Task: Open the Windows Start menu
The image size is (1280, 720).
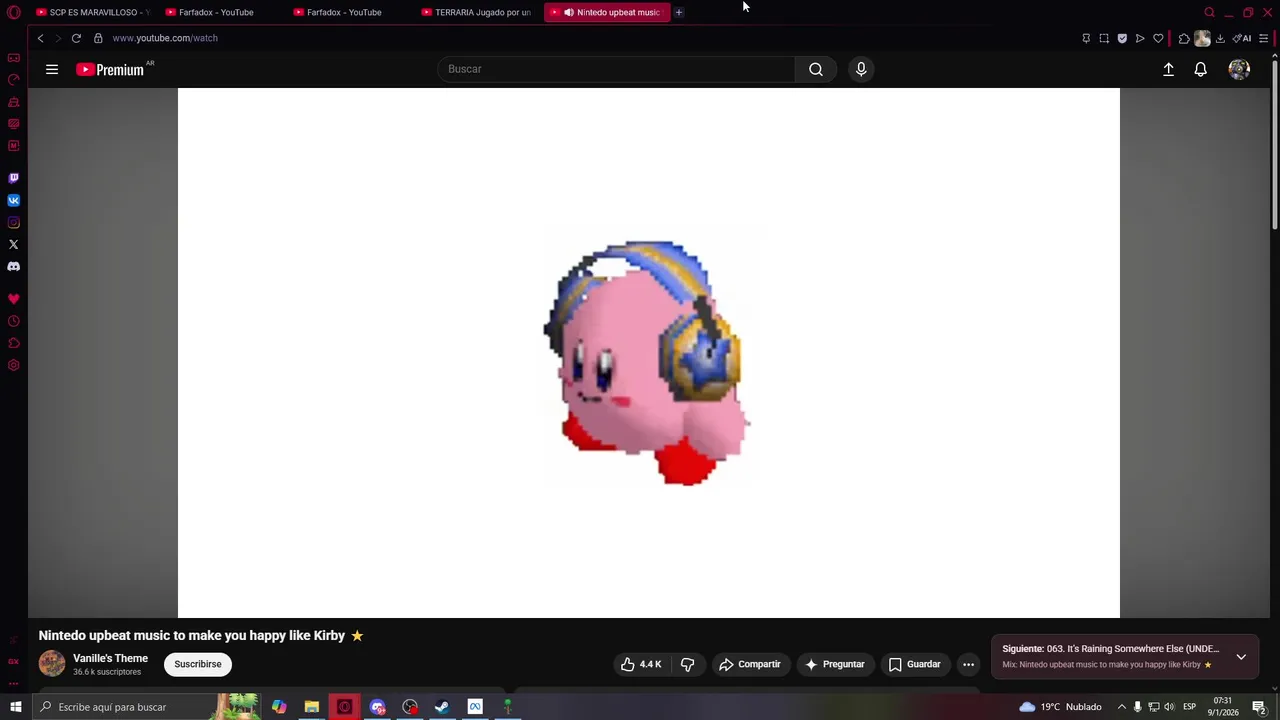Action: 16,707
